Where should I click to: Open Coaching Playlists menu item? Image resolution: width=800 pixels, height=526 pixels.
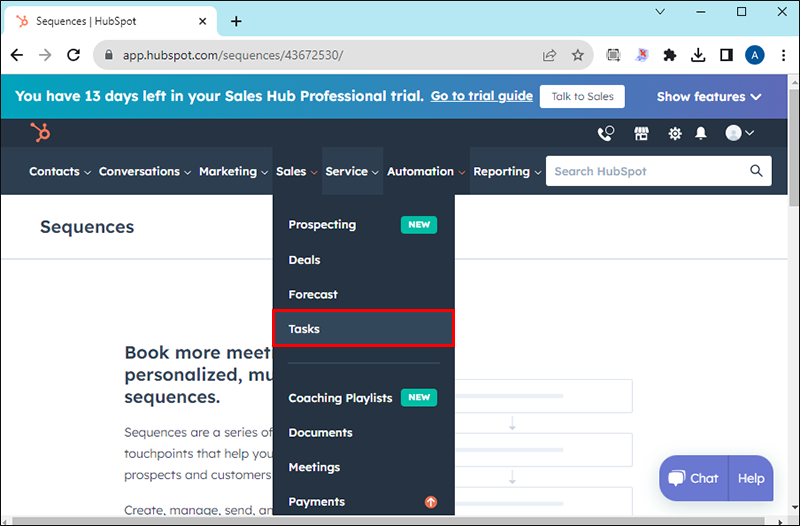[363, 398]
